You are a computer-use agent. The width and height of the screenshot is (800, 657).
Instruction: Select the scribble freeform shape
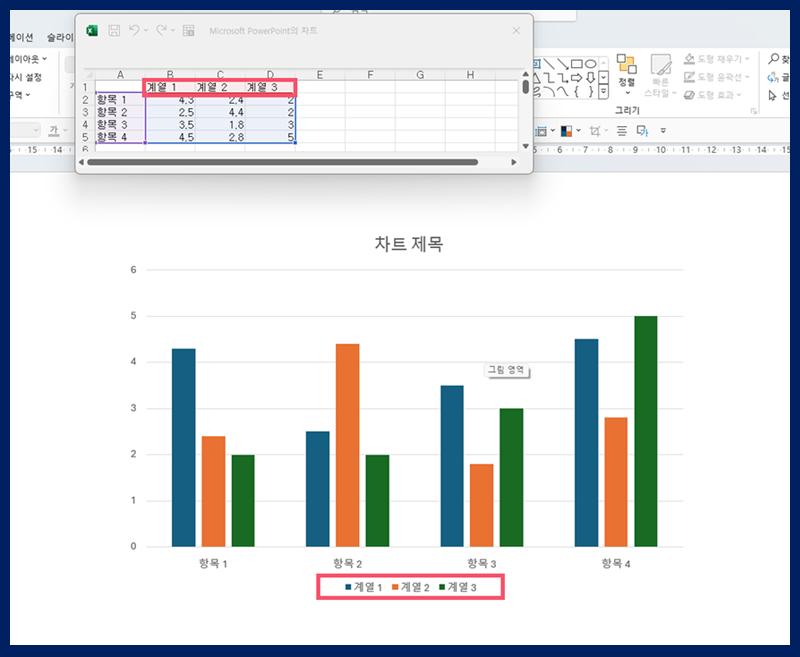(x=537, y=92)
